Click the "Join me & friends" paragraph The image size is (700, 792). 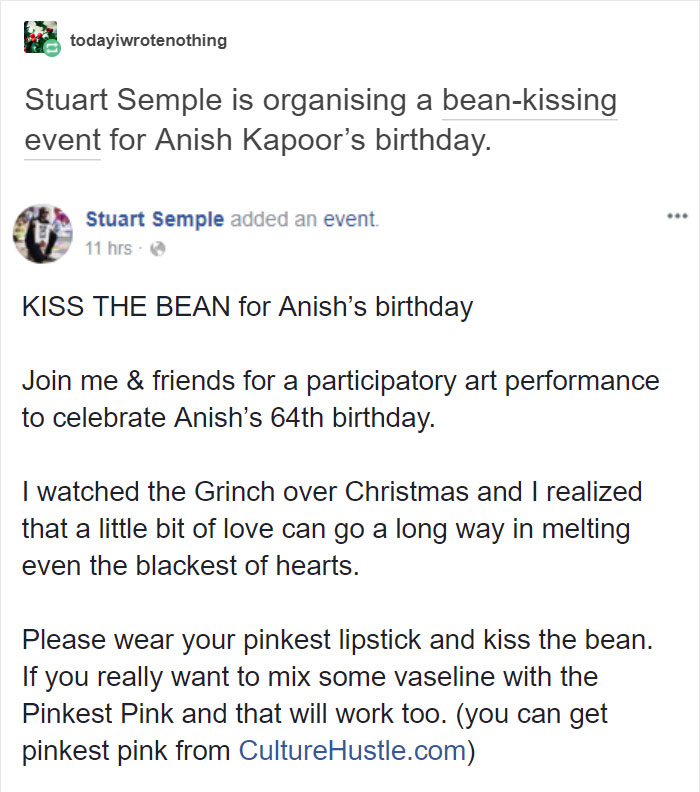tap(340, 381)
